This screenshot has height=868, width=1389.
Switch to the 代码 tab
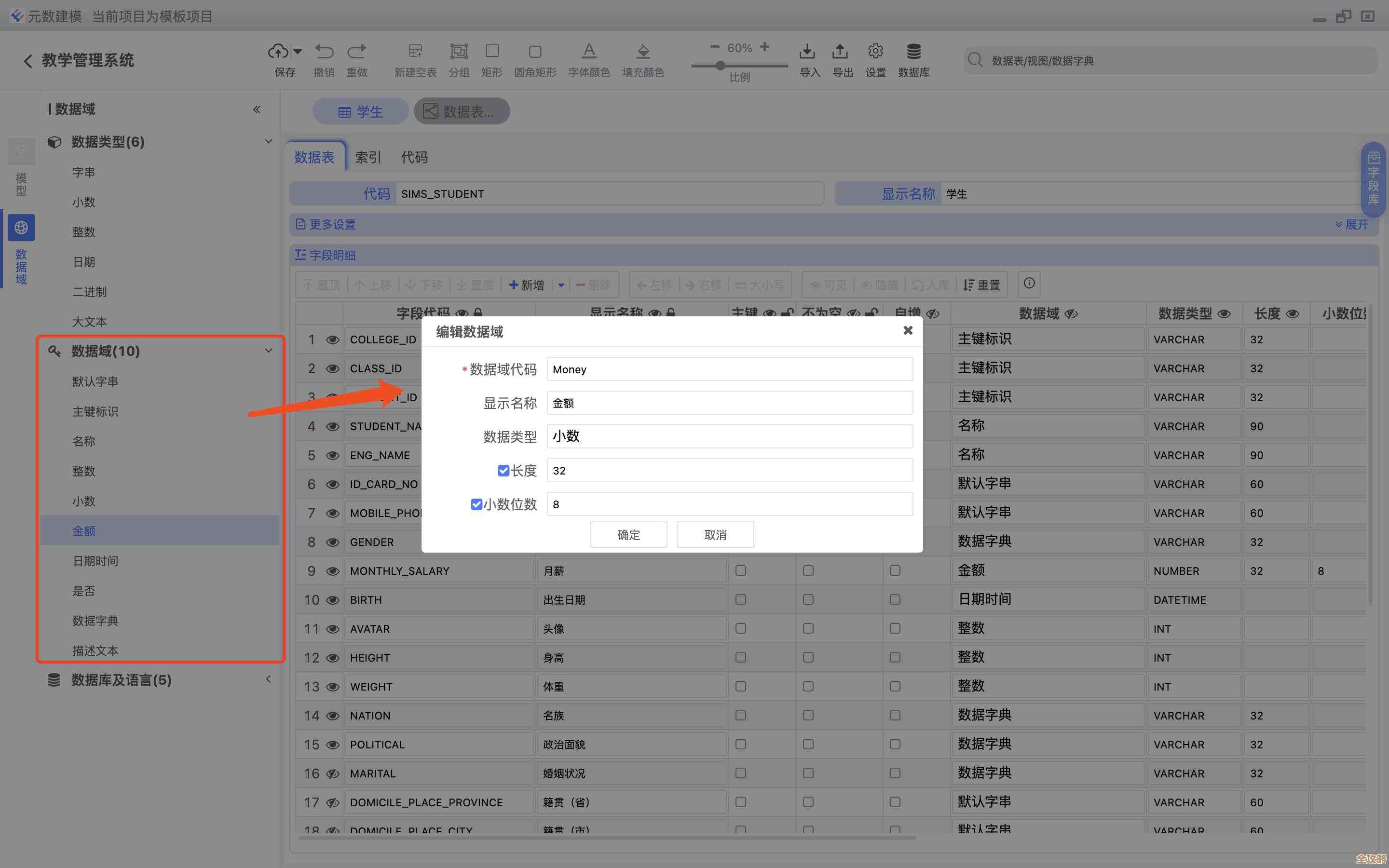pyautogui.click(x=414, y=157)
